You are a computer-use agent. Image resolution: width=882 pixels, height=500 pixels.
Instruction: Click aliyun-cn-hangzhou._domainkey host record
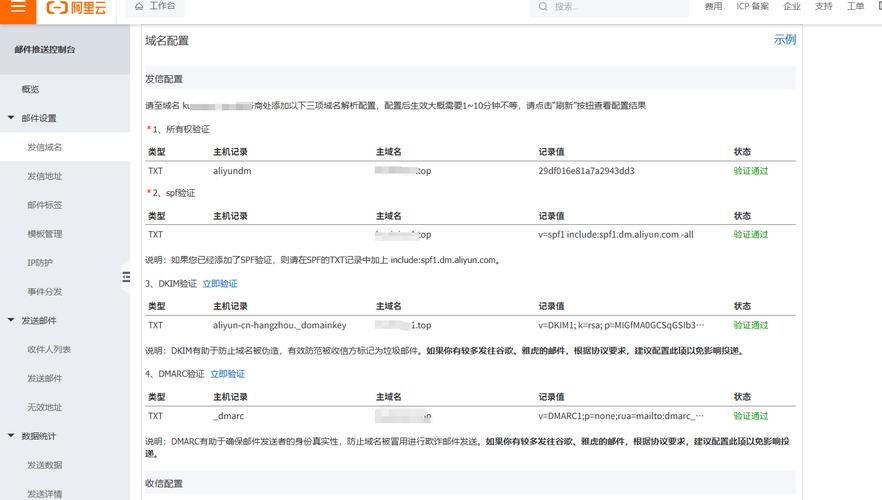click(x=280, y=325)
